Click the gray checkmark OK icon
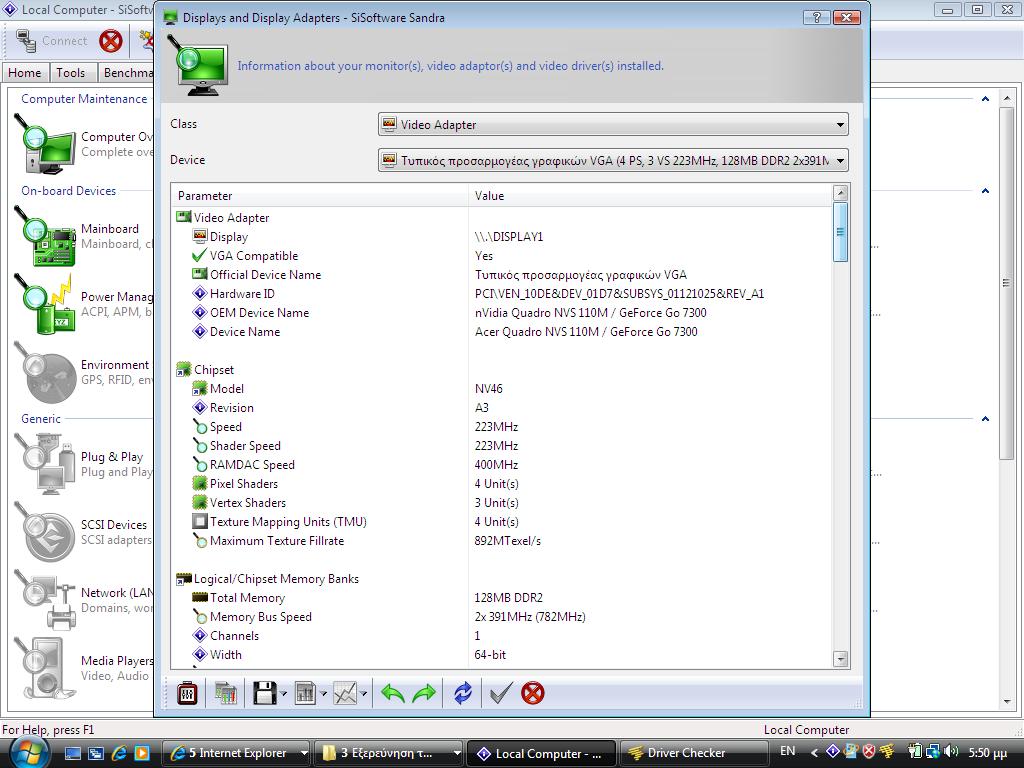1024x768 pixels. [501, 693]
